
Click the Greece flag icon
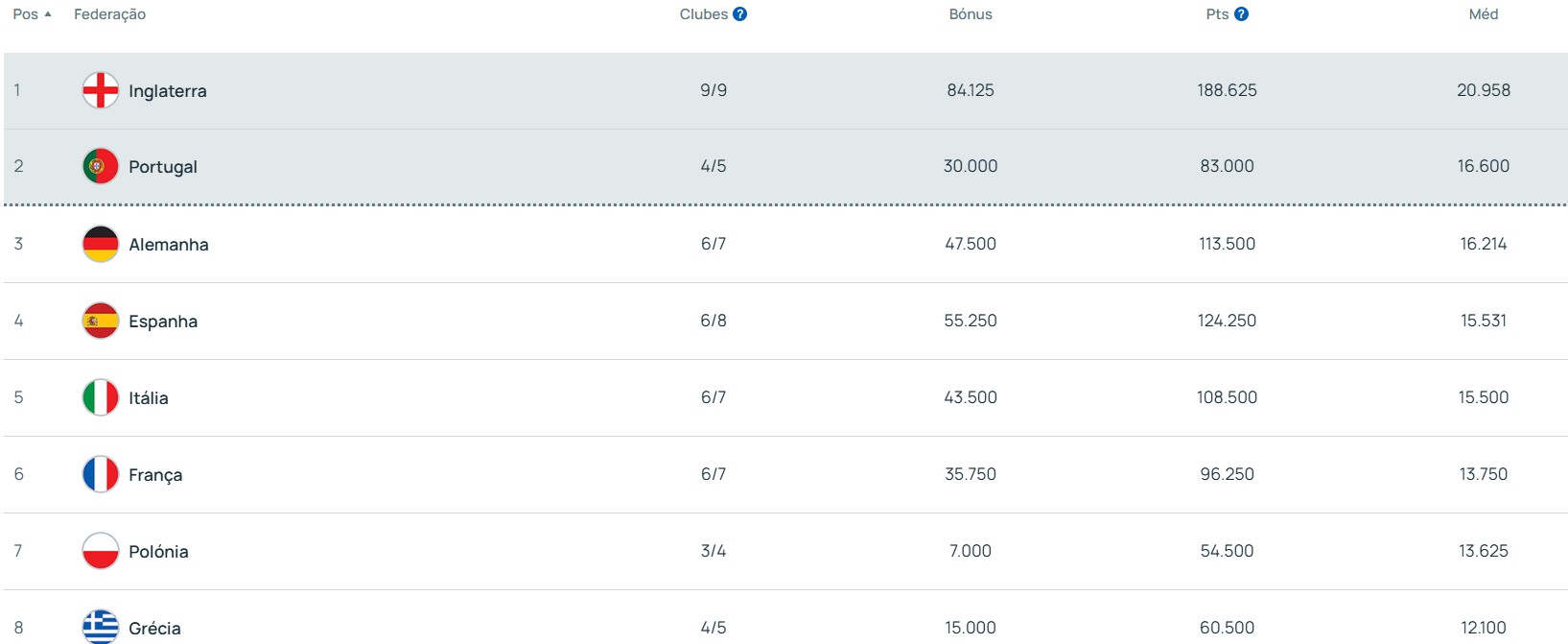coord(101,627)
